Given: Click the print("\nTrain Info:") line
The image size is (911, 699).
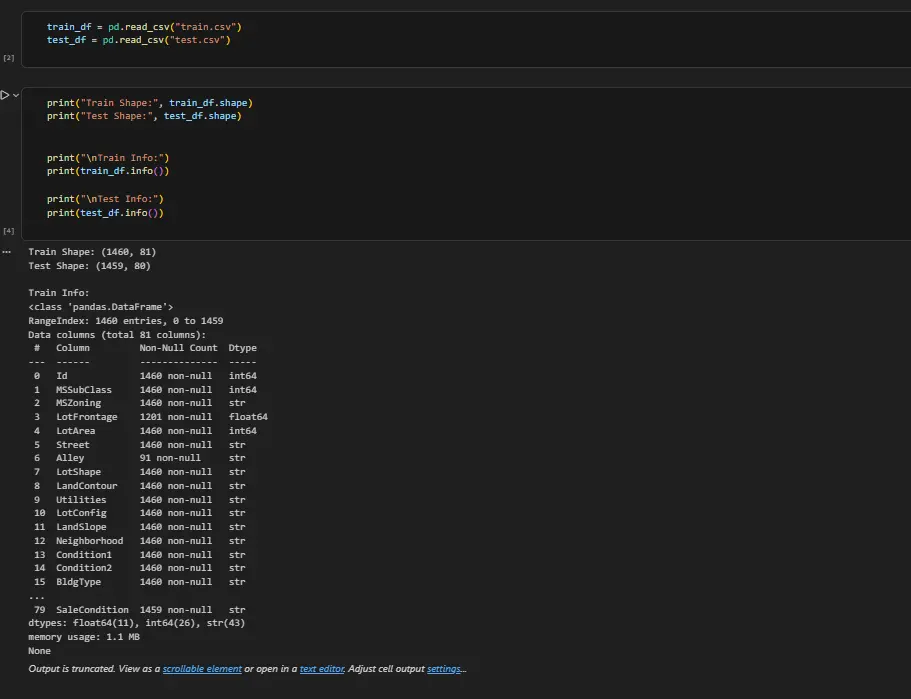Looking at the screenshot, I should (x=108, y=158).
